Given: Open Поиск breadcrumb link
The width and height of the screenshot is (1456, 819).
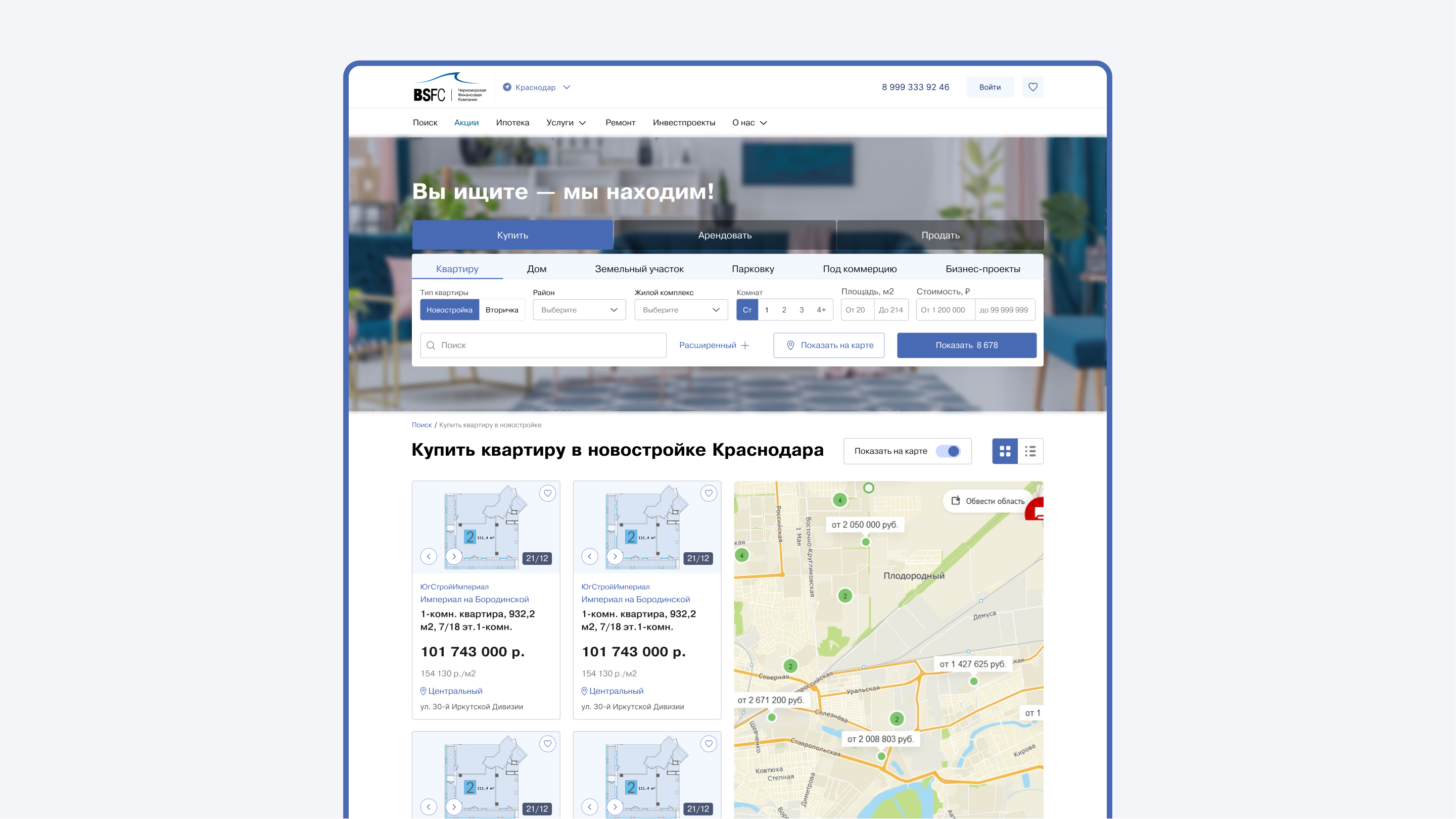Looking at the screenshot, I should (x=421, y=425).
